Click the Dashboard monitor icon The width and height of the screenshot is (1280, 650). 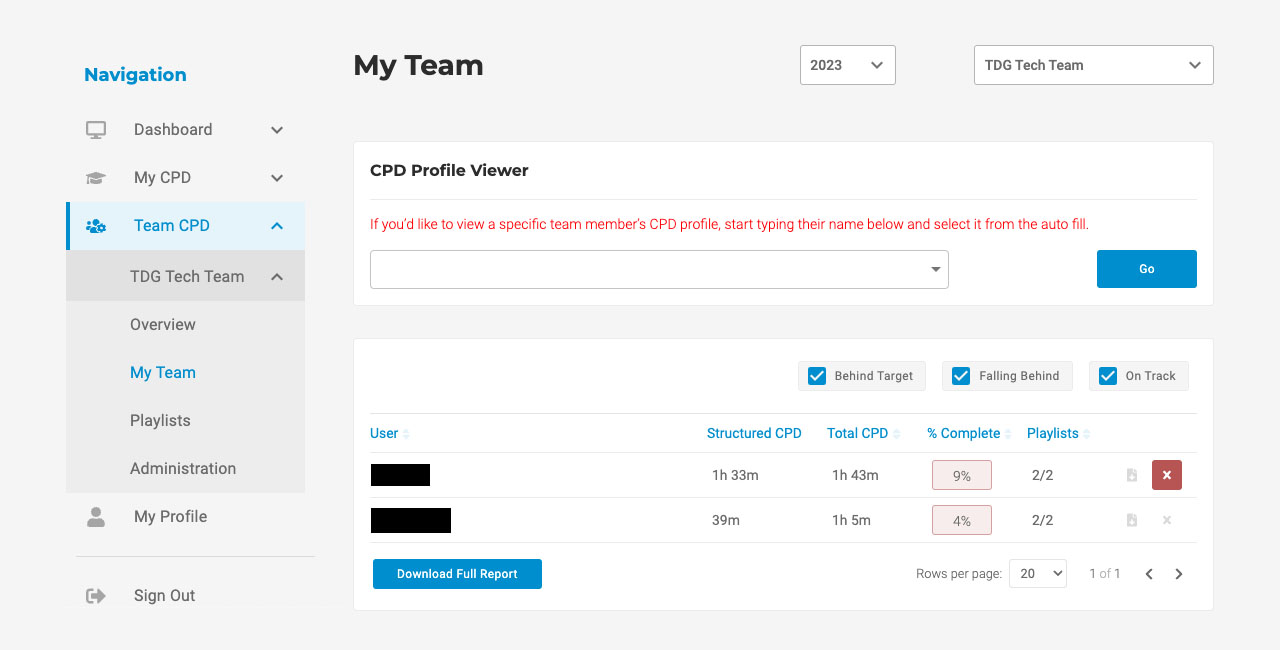[96, 129]
